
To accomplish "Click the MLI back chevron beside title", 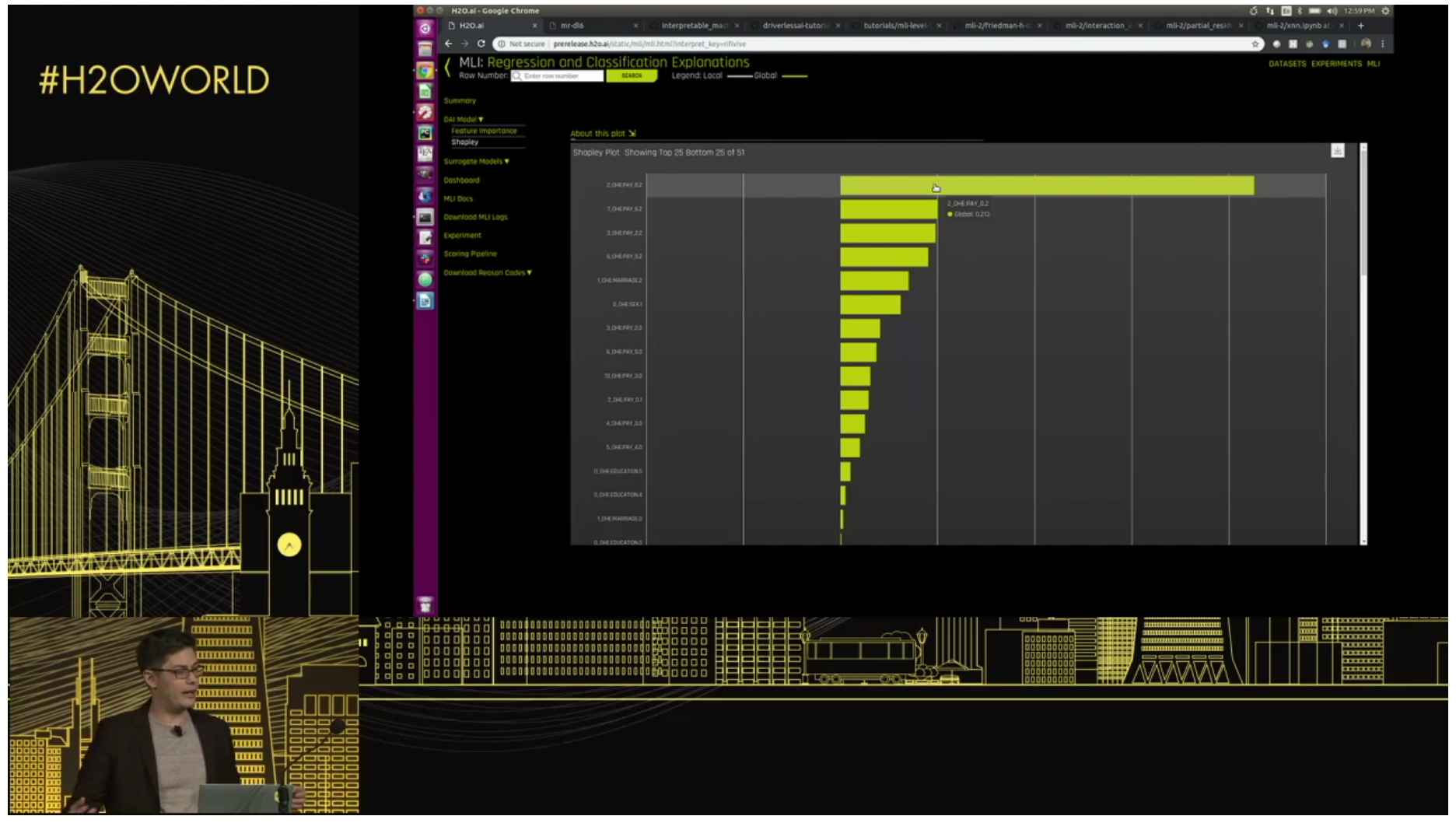I will point(448,68).
